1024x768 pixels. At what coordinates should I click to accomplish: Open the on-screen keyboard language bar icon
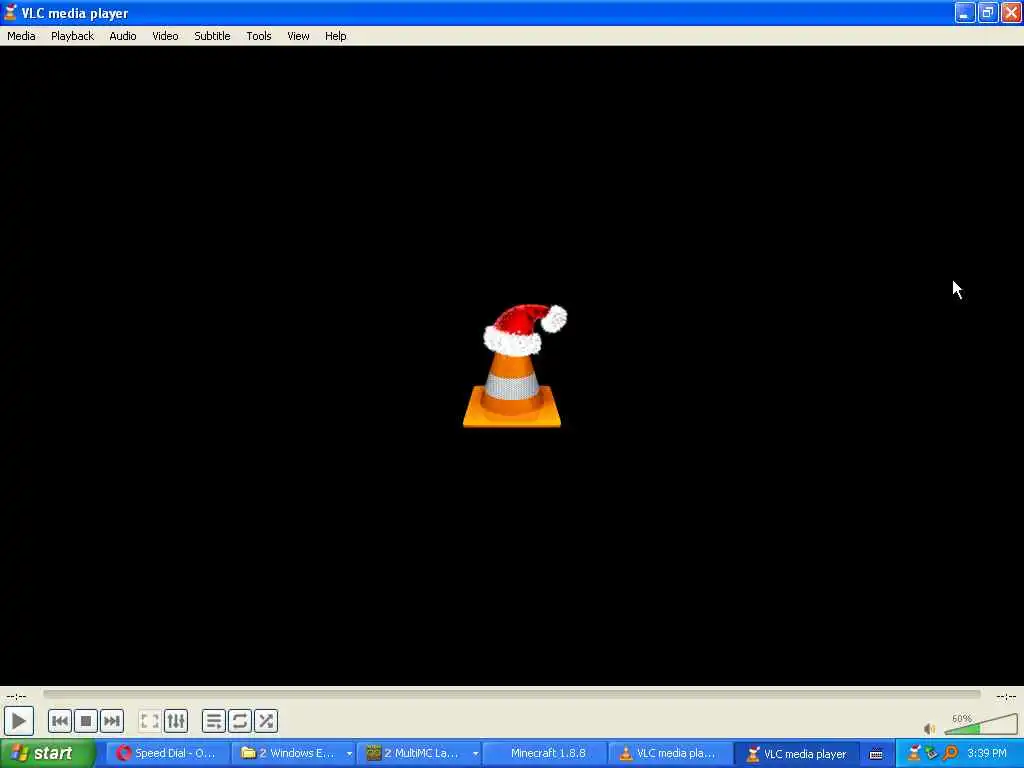(876, 754)
